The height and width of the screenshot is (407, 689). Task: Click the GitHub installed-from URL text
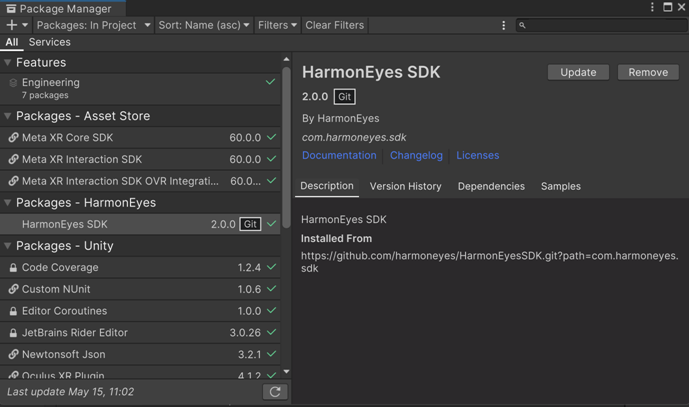click(490, 262)
